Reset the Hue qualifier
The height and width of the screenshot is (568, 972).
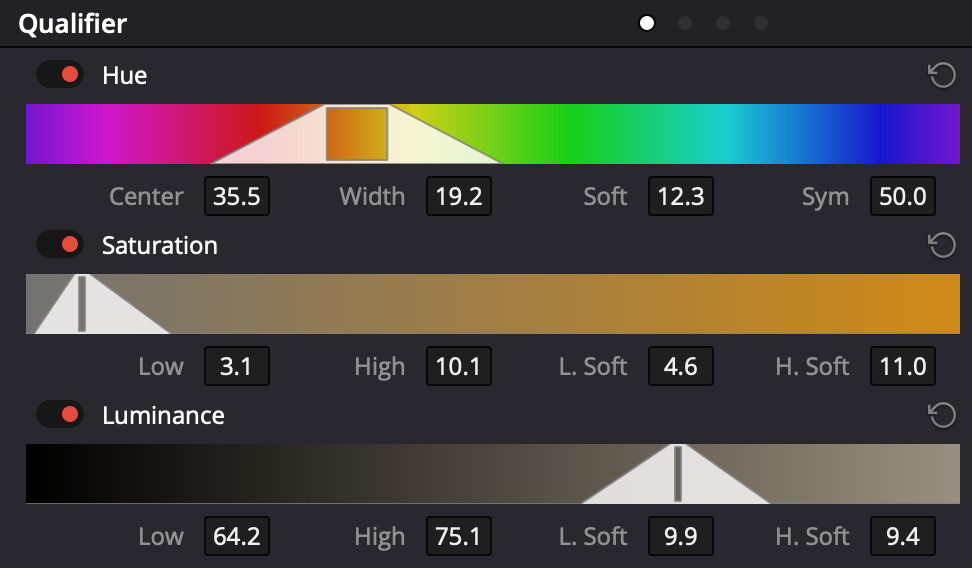pos(942,76)
